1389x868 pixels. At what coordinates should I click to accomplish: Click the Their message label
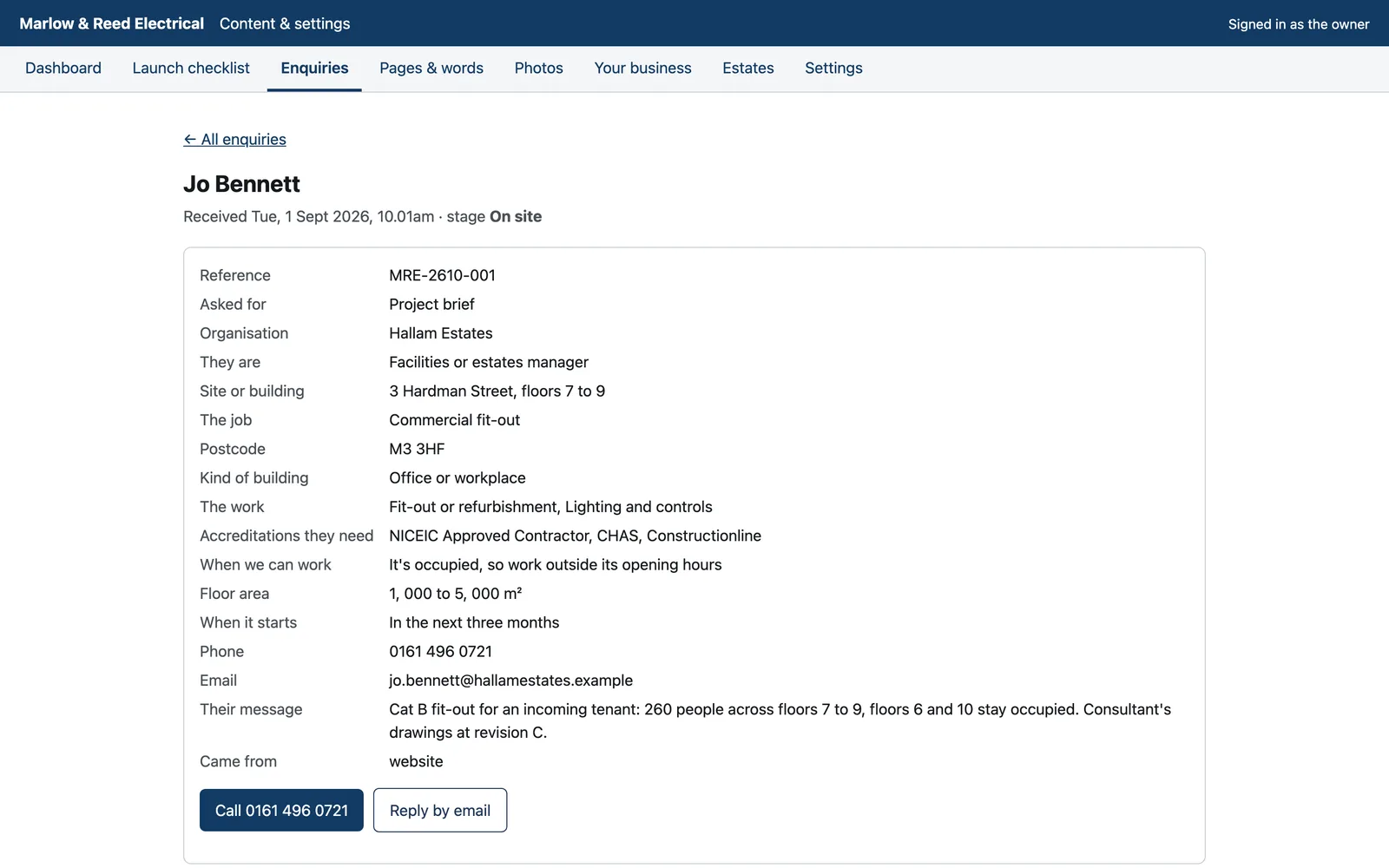[251, 709]
